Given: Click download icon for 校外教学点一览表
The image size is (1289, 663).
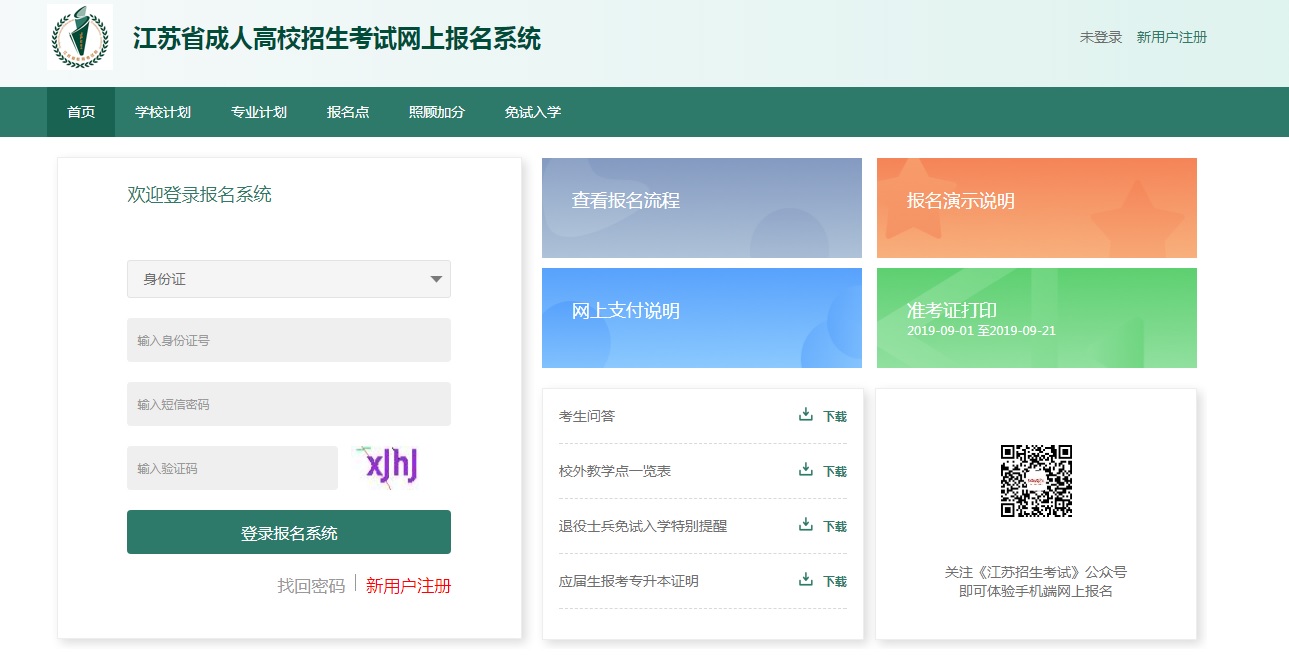Looking at the screenshot, I should [806, 470].
